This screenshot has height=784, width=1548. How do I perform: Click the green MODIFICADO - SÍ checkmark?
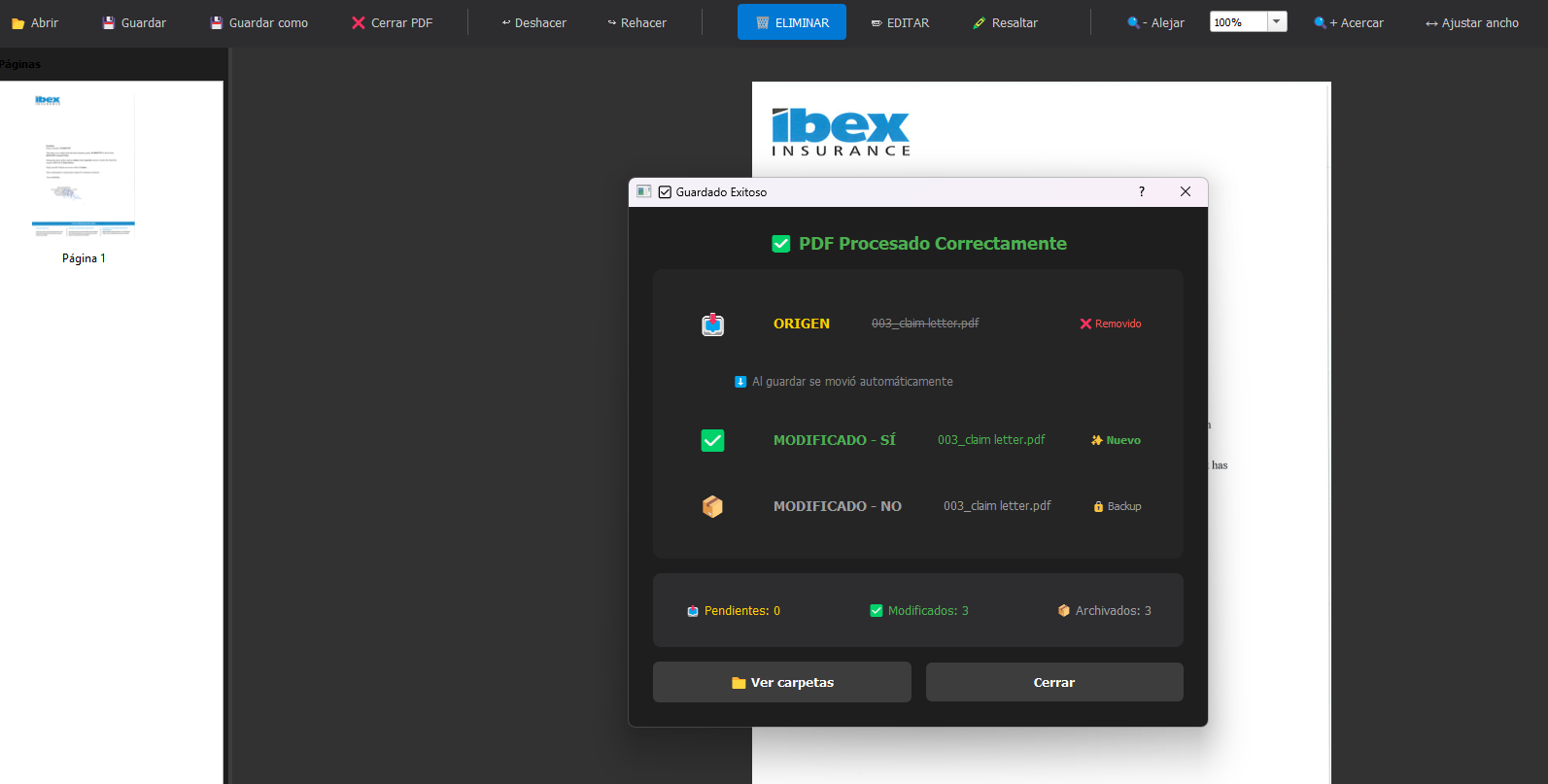tap(712, 440)
